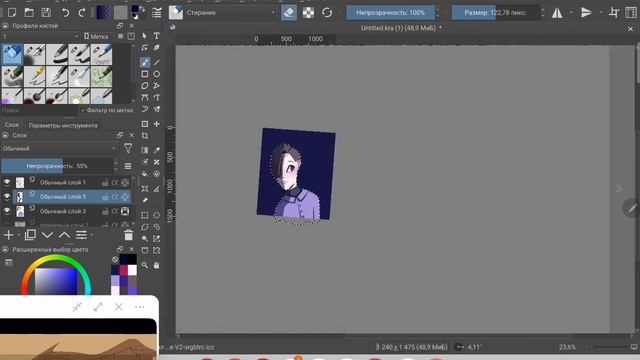640x360 pixels.
Task: Open the brush preset chooser
Action: 176,13
